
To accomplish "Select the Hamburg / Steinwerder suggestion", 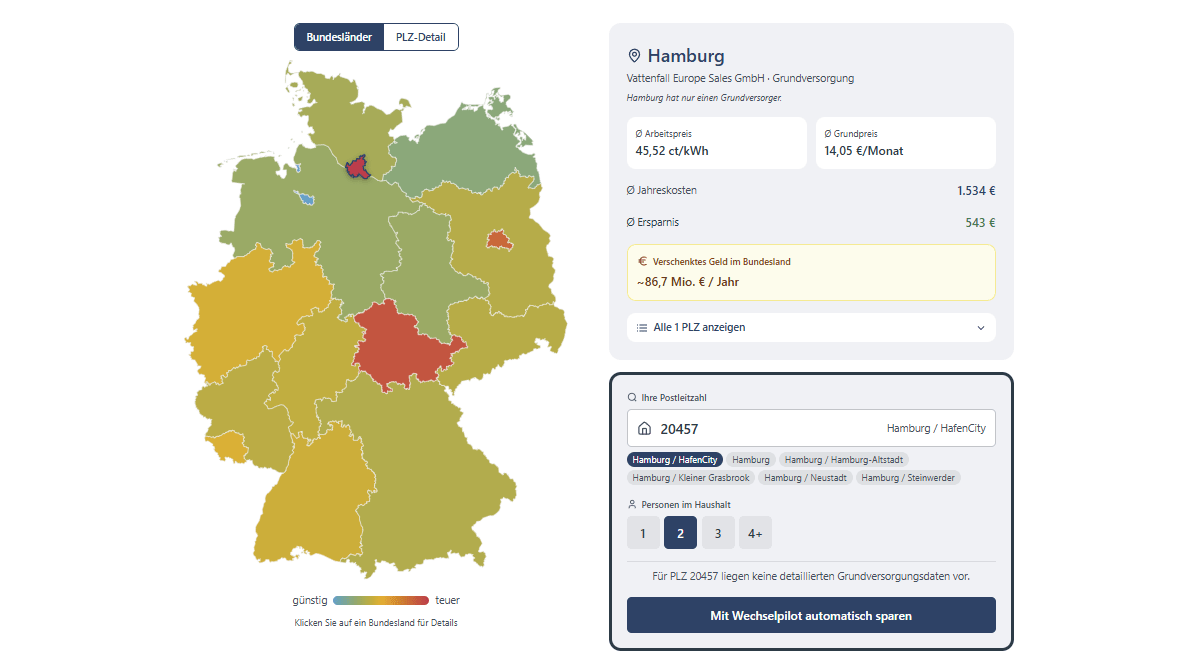I will point(908,478).
